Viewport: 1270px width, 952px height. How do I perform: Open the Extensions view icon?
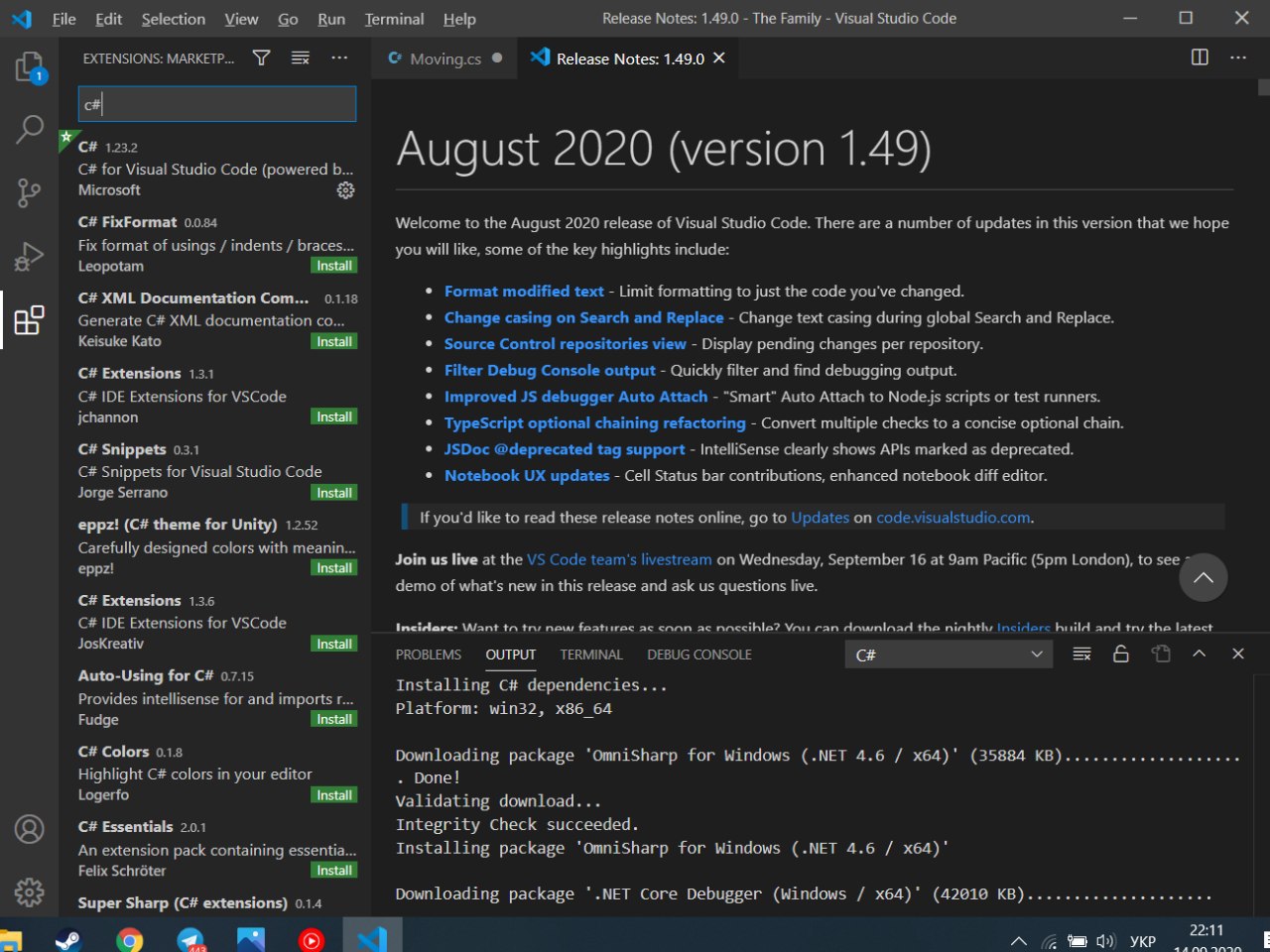(x=30, y=319)
